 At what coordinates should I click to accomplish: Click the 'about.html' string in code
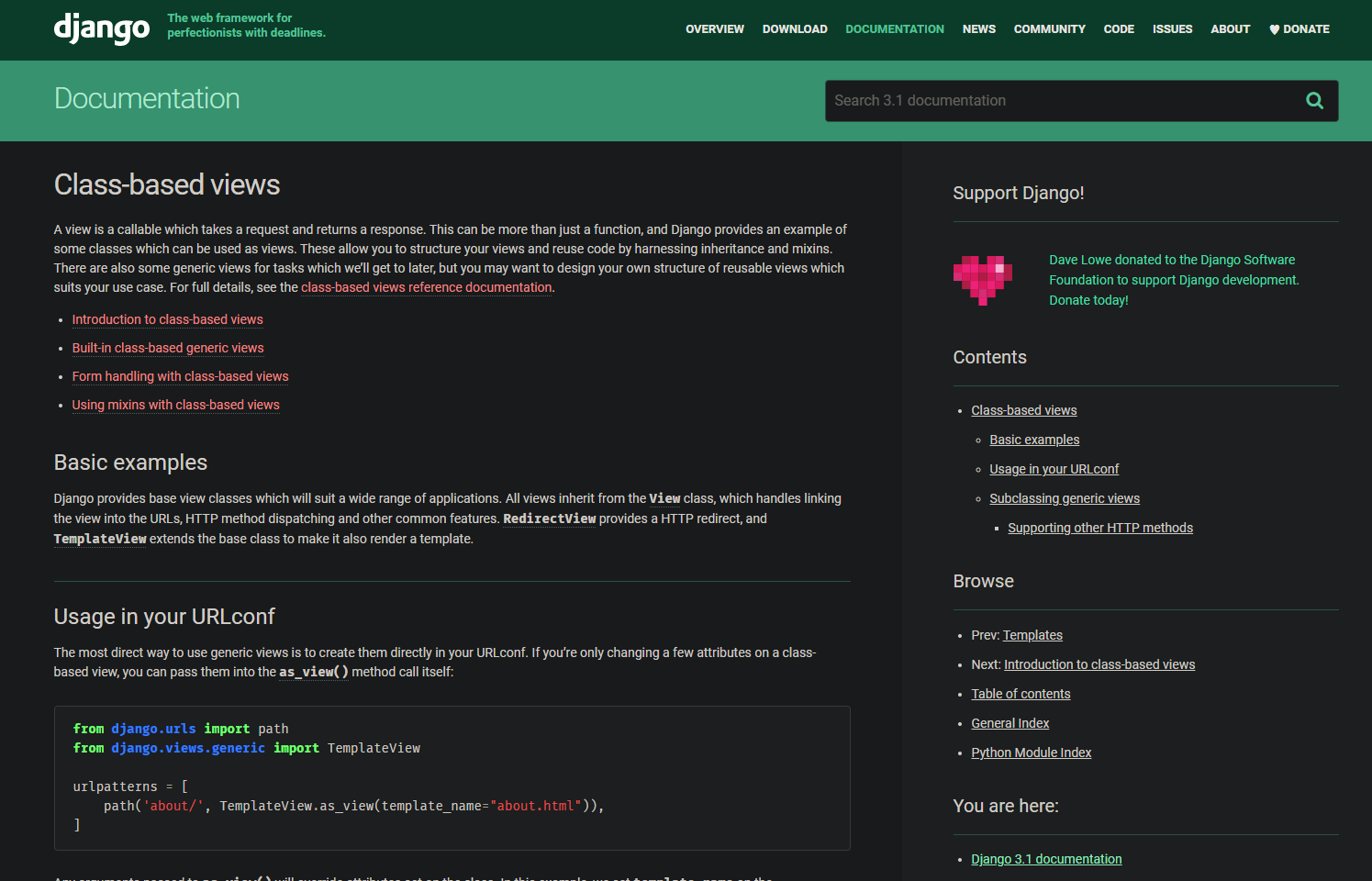[x=536, y=806]
